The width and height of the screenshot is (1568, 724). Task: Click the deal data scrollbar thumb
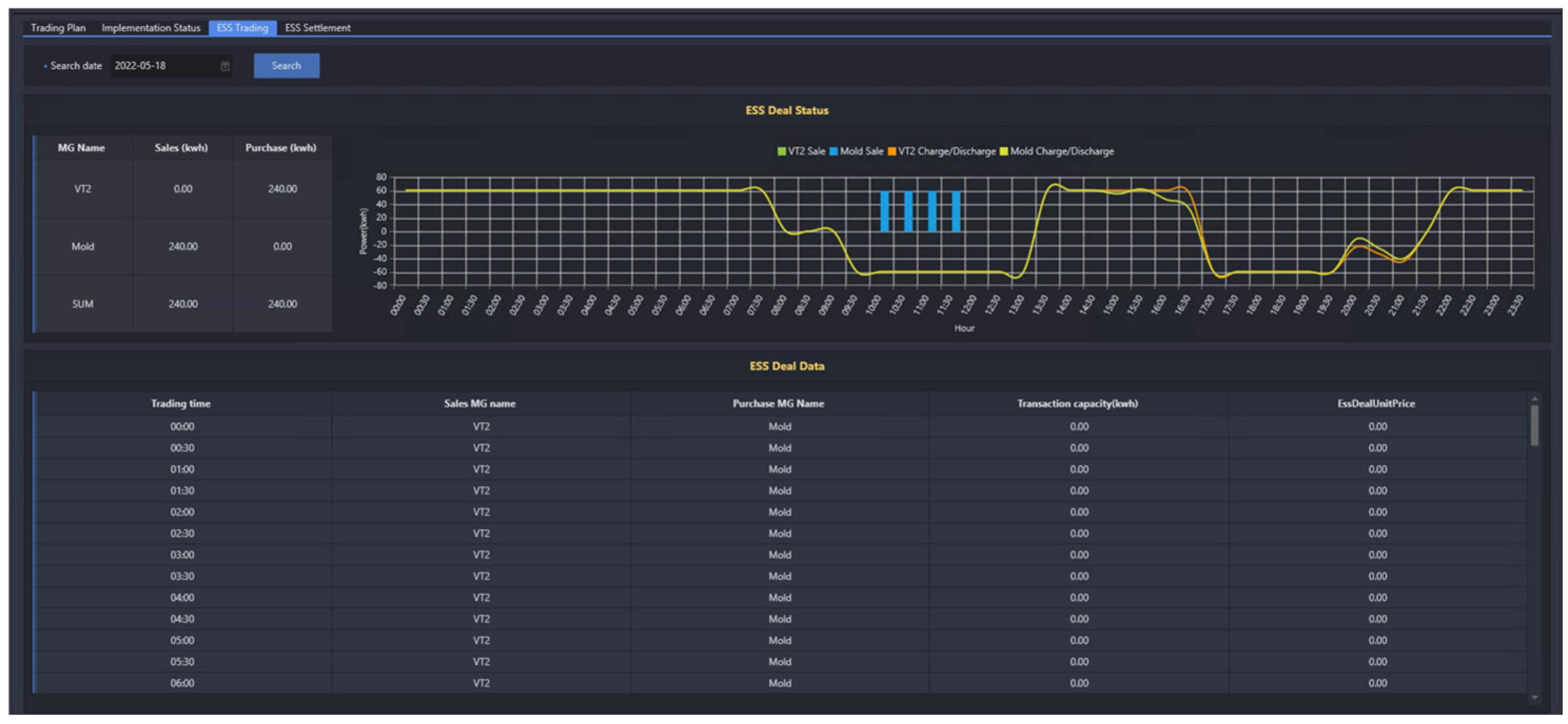coord(1534,425)
